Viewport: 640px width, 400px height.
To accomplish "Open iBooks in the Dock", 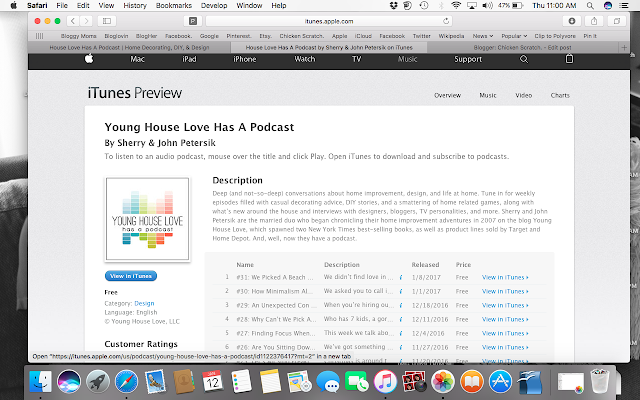I will coord(472,382).
